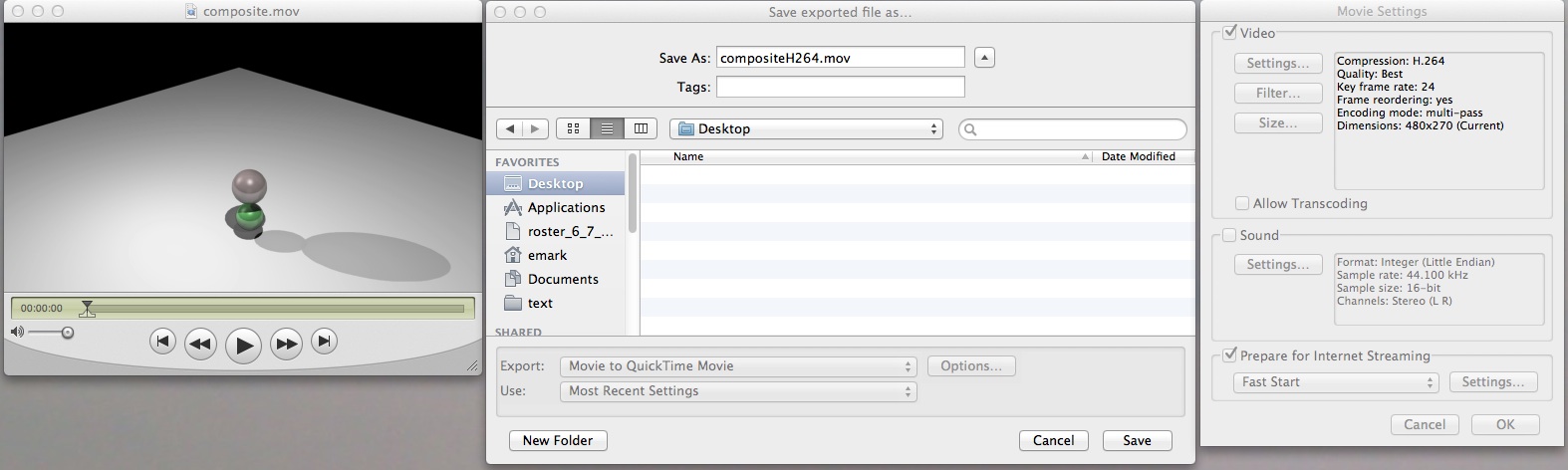Collapse the save dialog with the arrow button
Viewport: 1568px width, 470px height.
pos(984,57)
